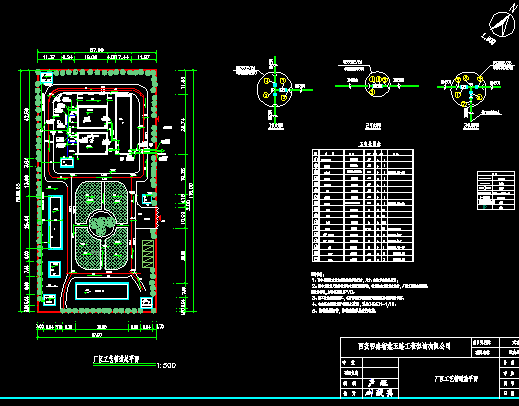
Task: Select the underlined plan title beside 1:500
Action: click(x=116, y=359)
